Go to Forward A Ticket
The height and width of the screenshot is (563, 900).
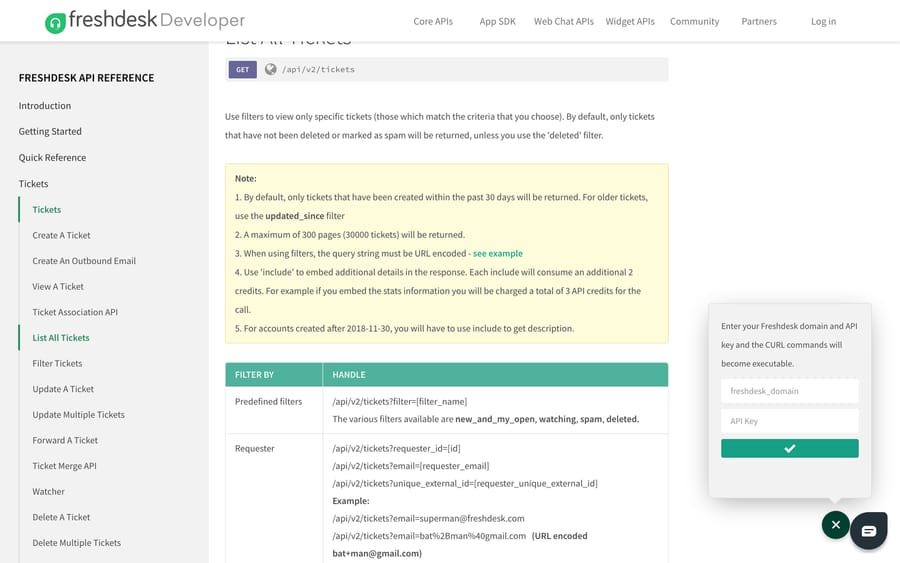pos(65,440)
